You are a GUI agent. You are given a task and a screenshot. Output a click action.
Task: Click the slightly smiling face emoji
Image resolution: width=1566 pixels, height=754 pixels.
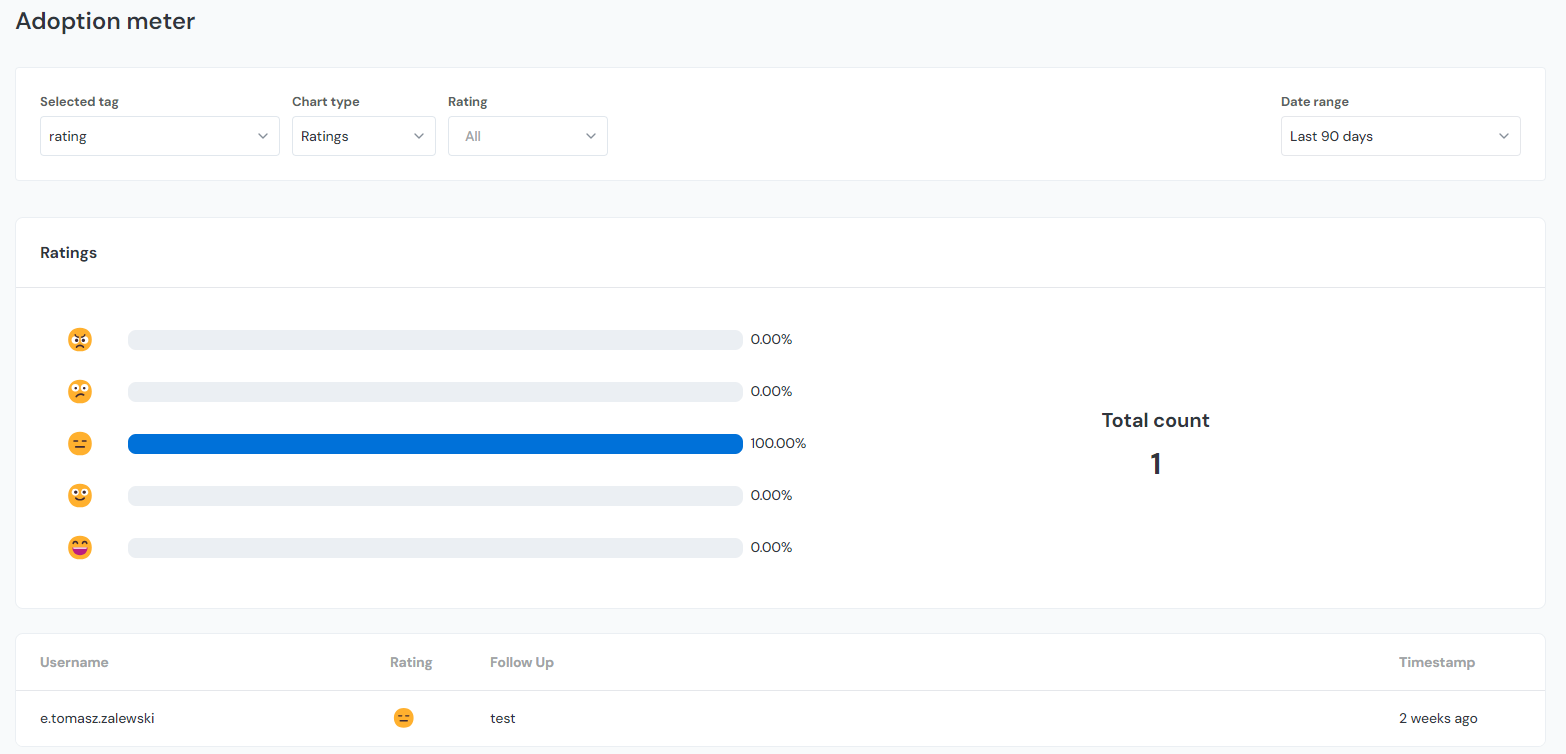[80, 496]
